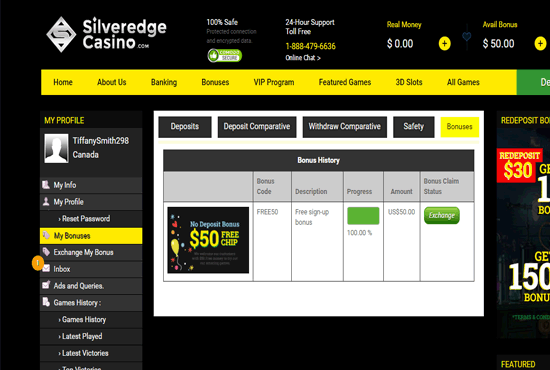Open the orange Inbox notification badge

tap(38, 263)
